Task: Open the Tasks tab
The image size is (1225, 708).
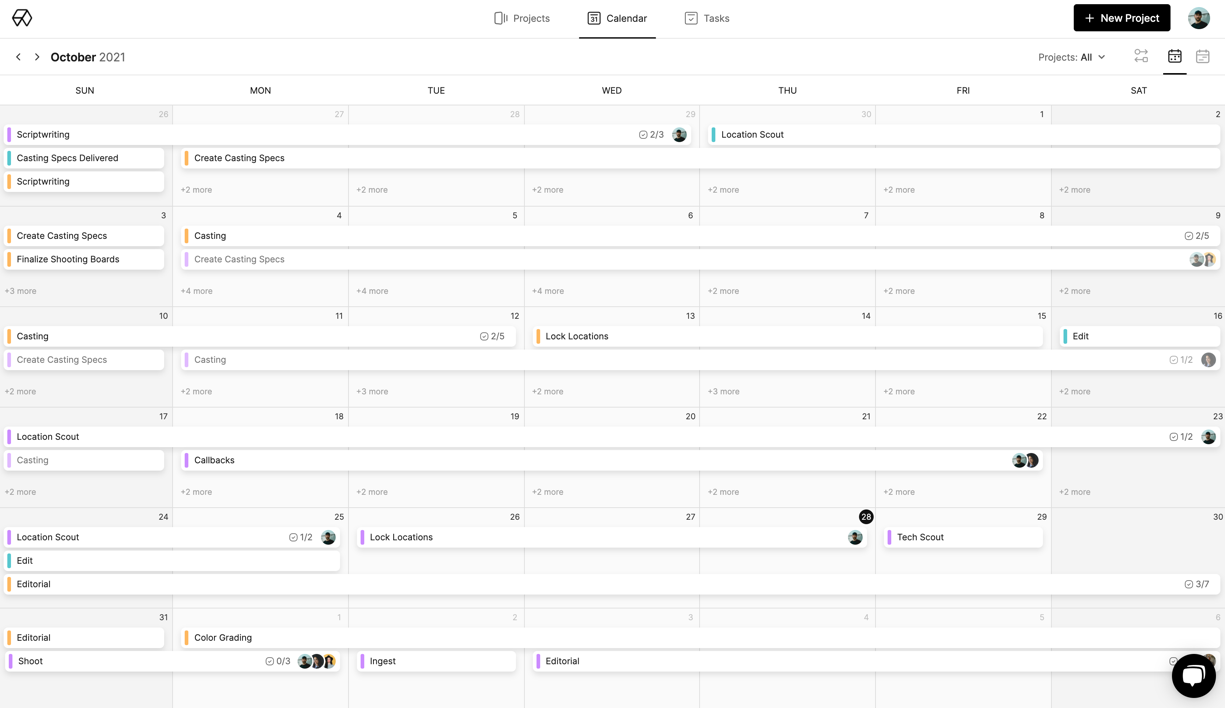Action: (706, 18)
